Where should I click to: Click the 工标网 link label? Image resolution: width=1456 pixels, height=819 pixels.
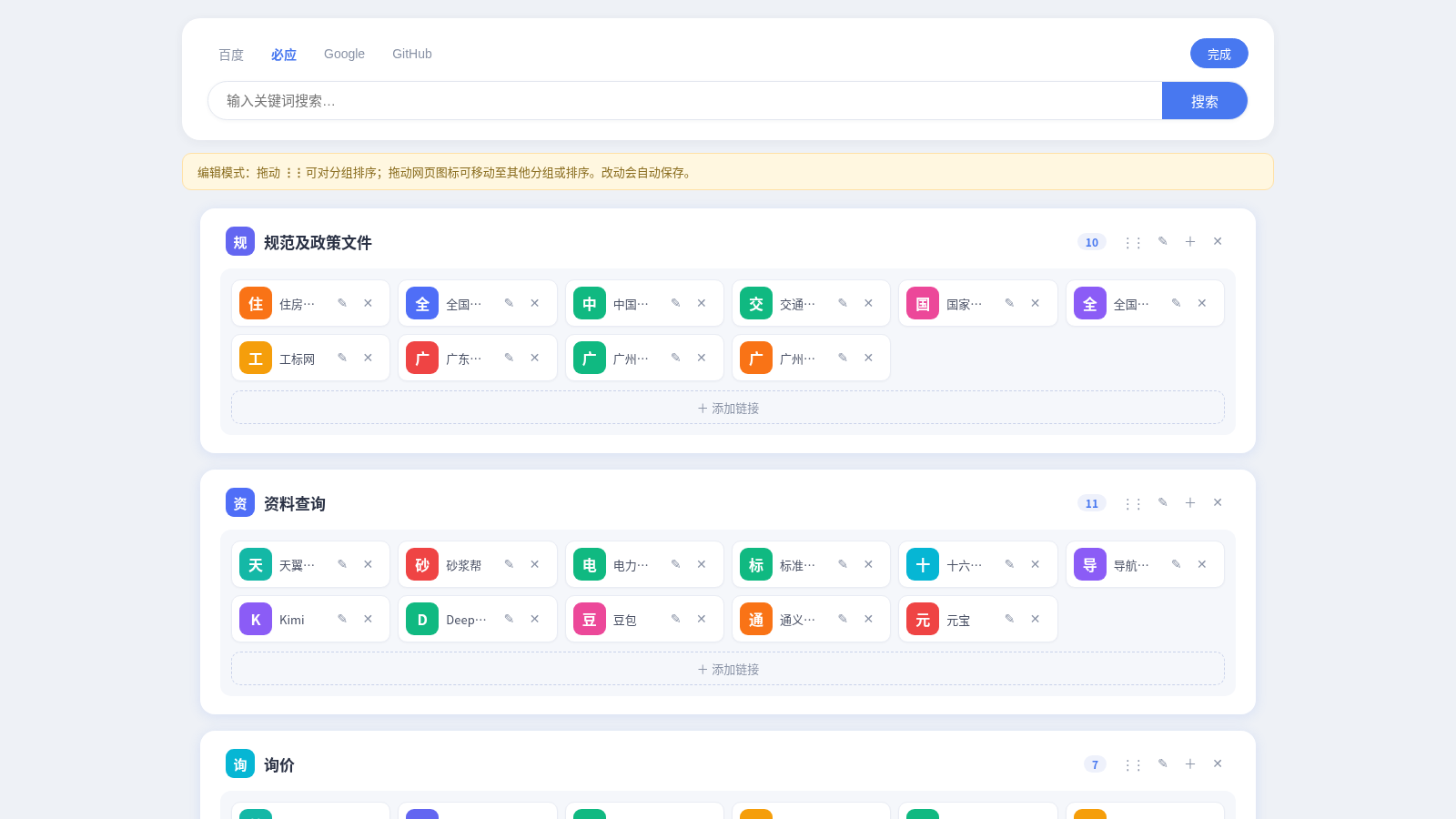point(297,359)
